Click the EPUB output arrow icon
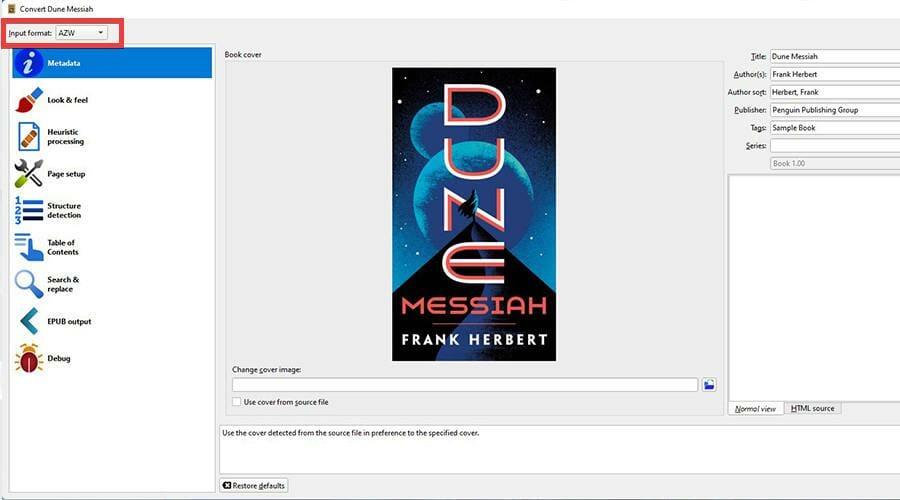The width and height of the screenshot is (900, 500). 29,321
